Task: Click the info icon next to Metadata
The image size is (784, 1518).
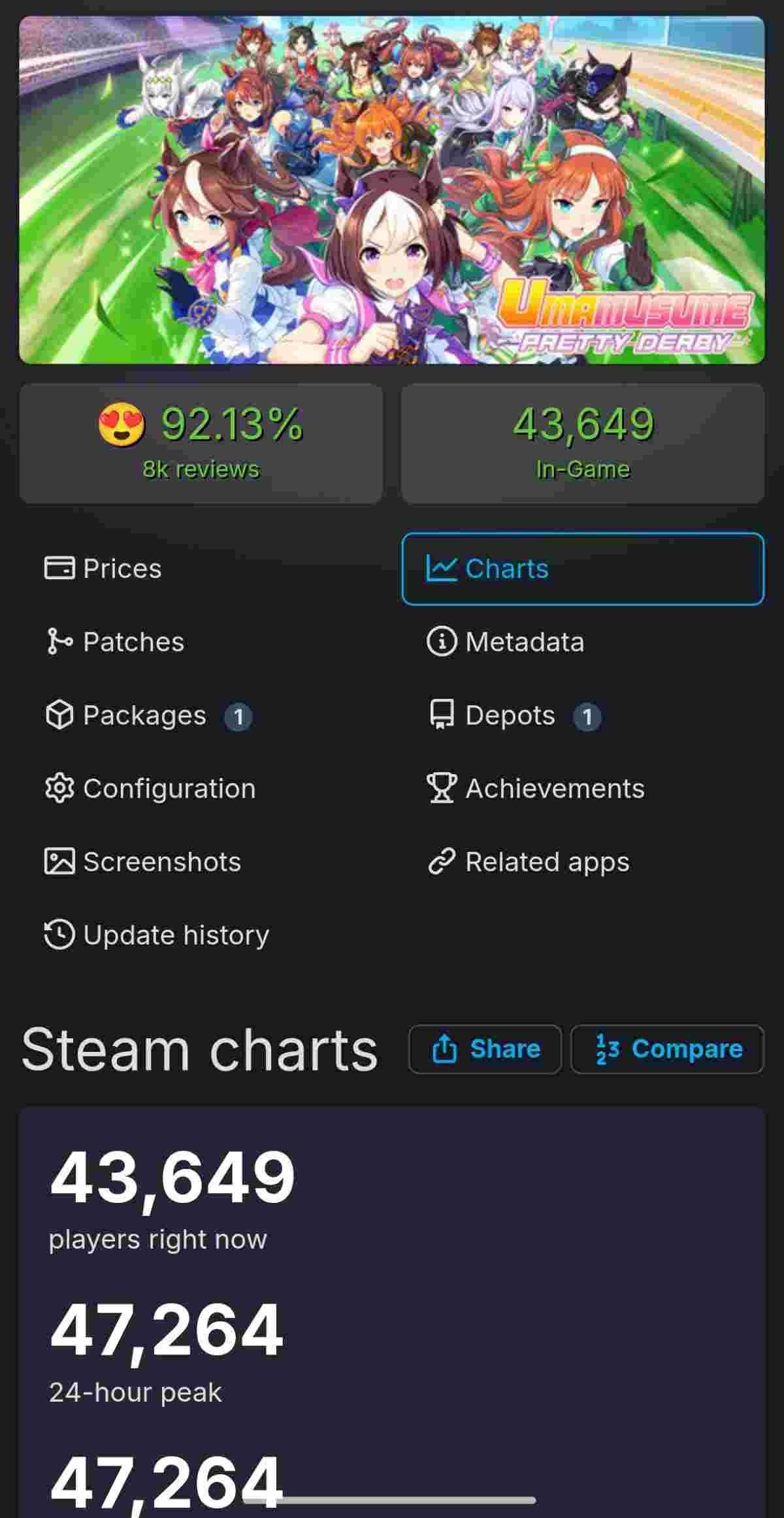Action: pos(442,641)
